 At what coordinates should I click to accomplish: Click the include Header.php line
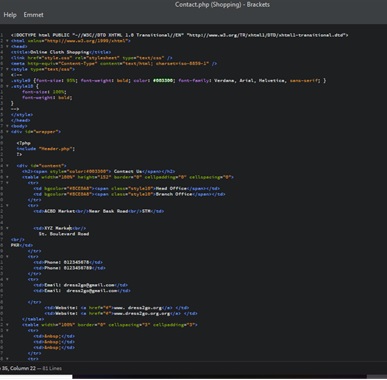(x=46, y=149)
